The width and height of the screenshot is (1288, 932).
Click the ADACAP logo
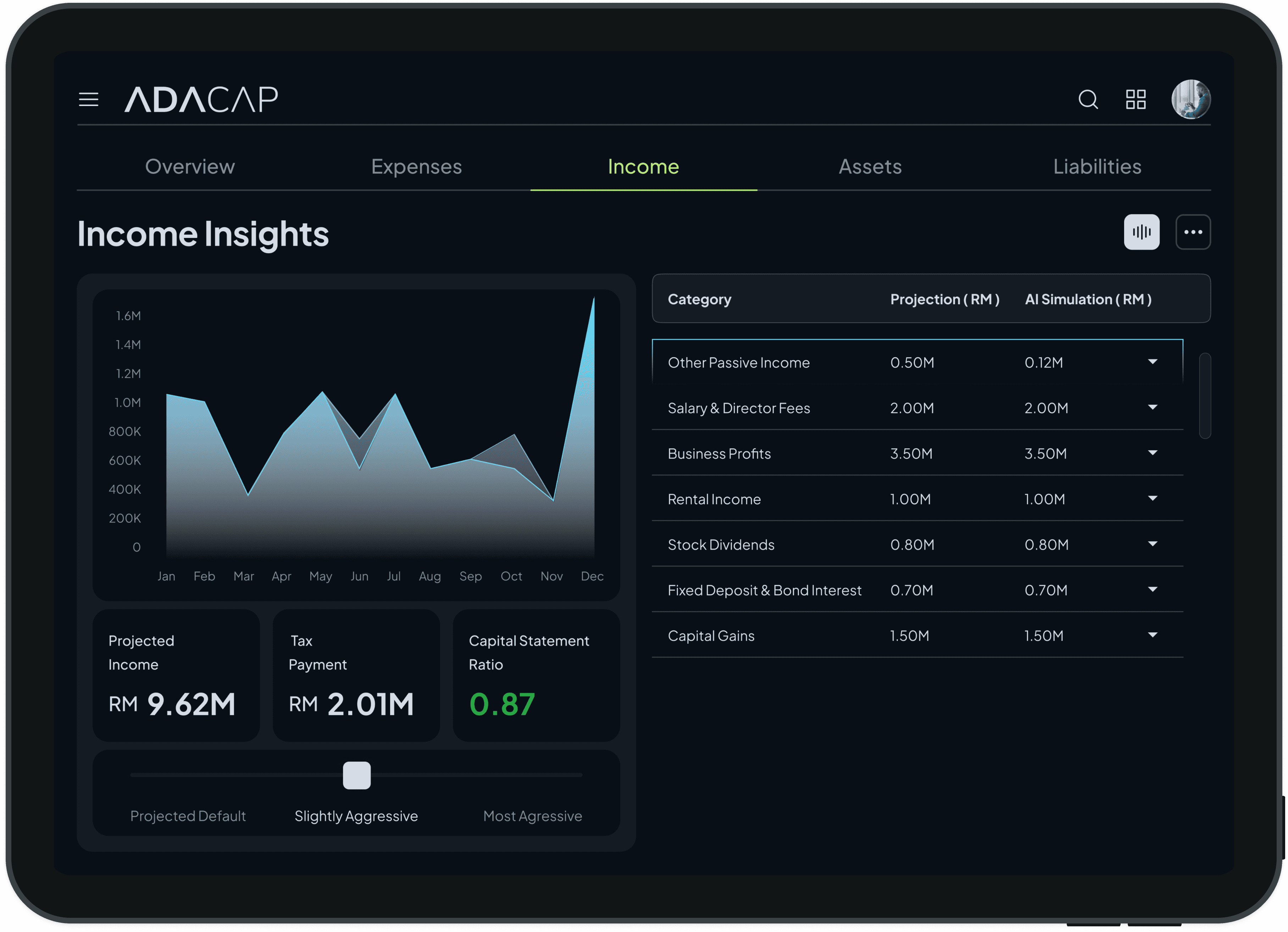[x=201, y=99]
